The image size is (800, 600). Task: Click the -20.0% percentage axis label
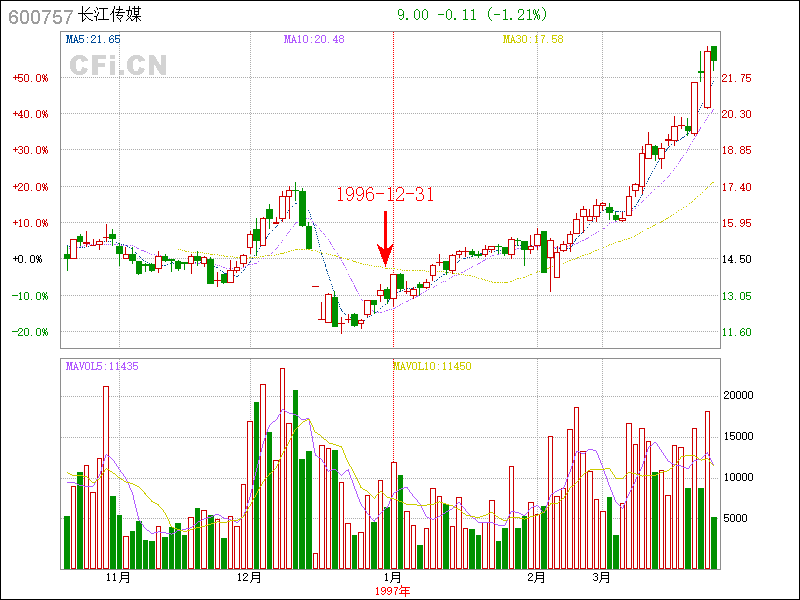[30, 332]
